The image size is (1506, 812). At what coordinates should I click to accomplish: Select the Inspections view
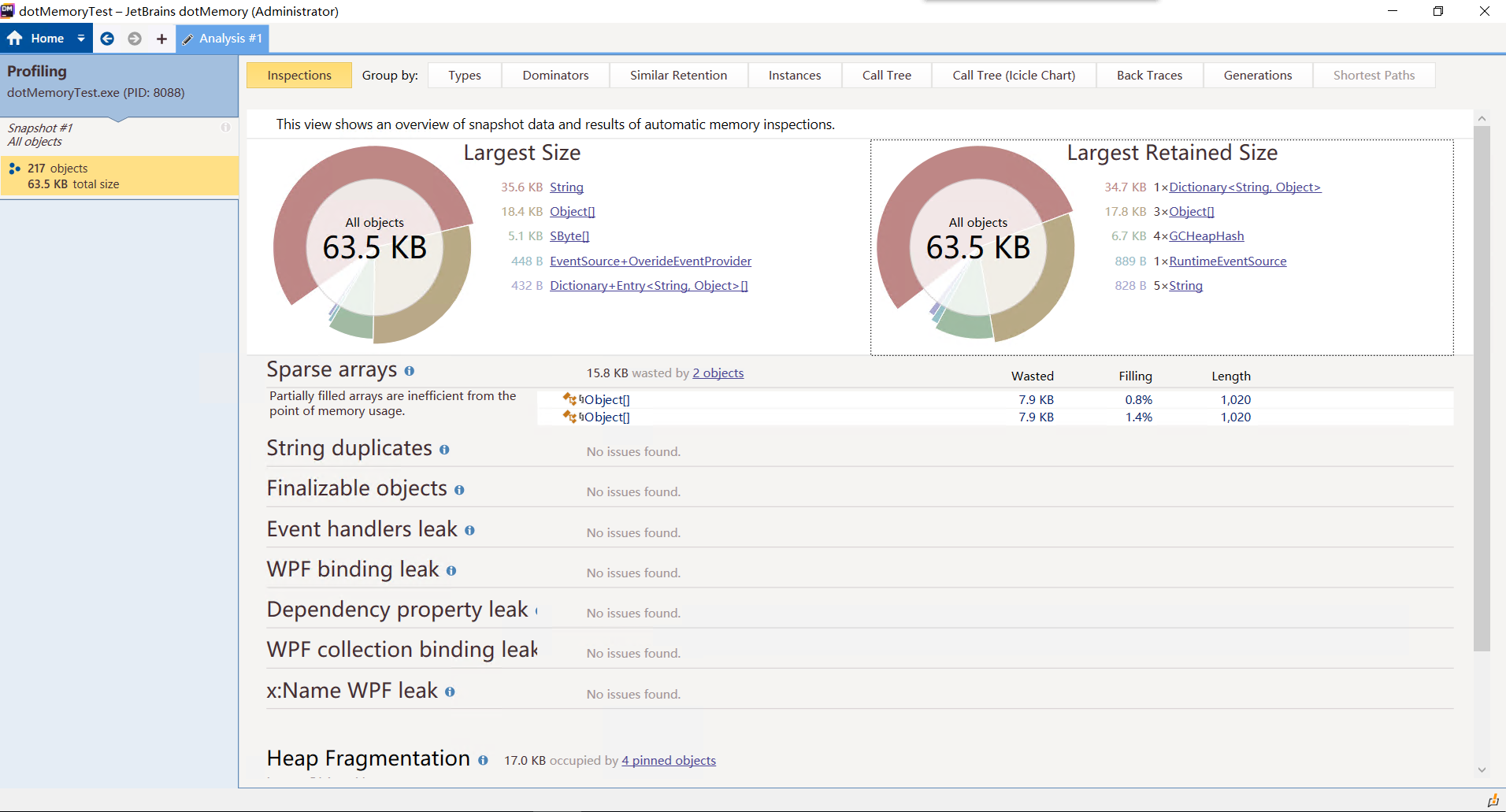[x=299, y=76]
